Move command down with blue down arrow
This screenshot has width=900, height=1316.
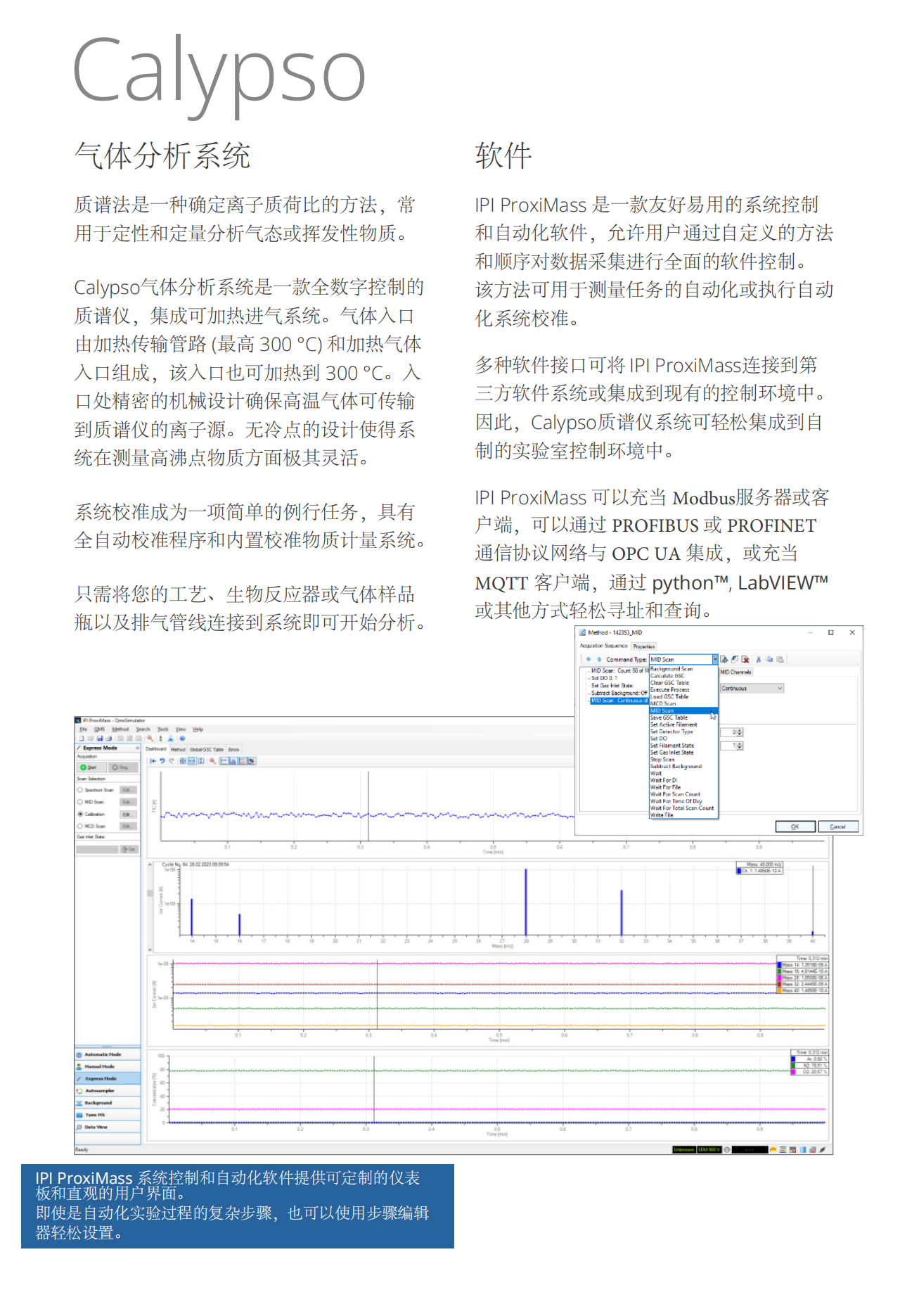pos(589,659)
